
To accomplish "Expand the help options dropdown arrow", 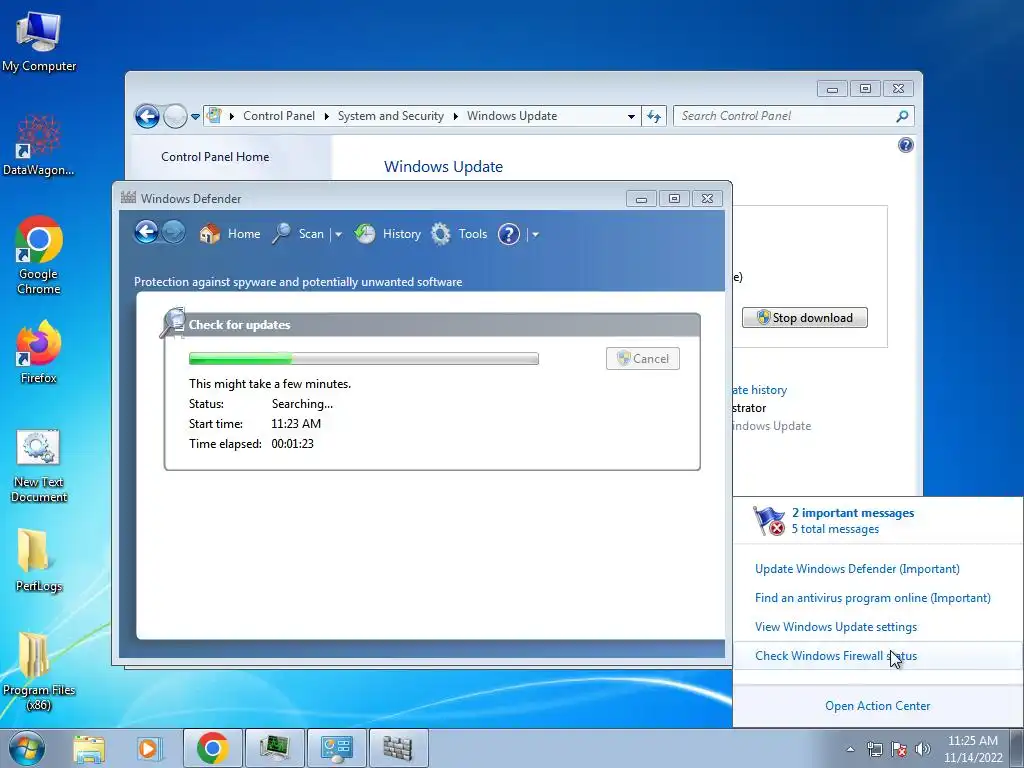I will (x=535, y=234).
